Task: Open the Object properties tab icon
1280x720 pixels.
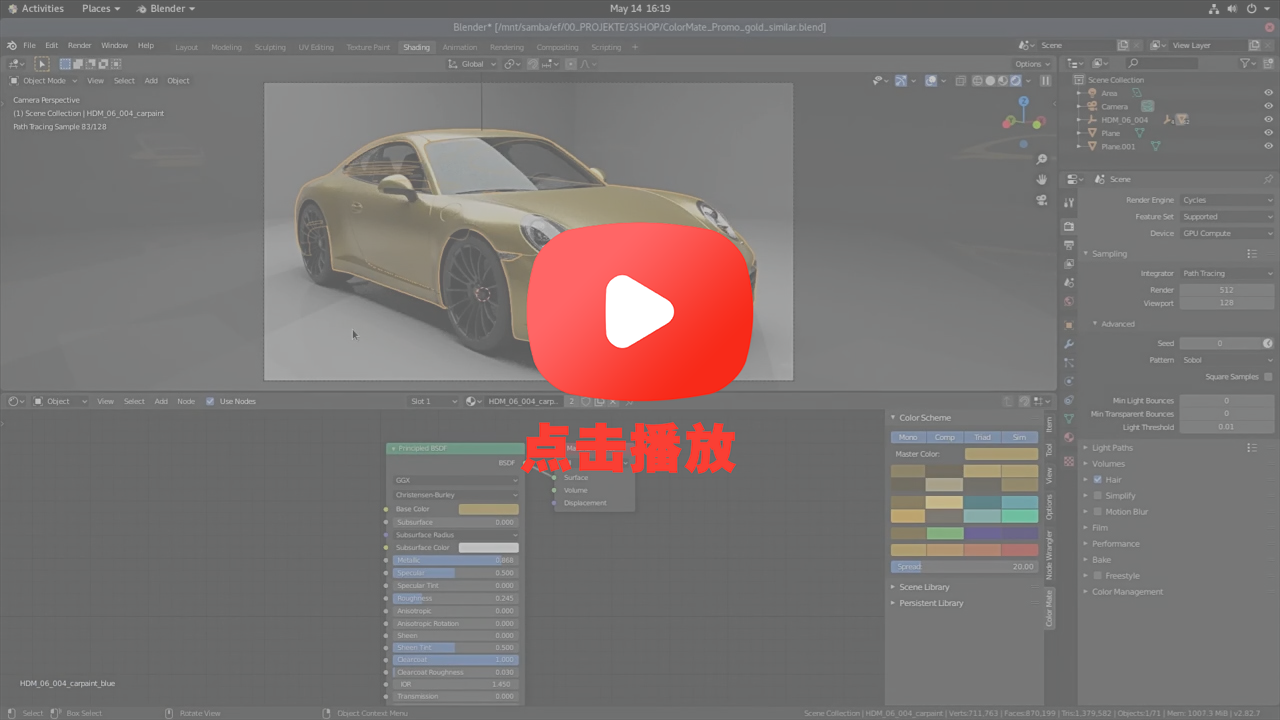Action: pos(1069,325)
